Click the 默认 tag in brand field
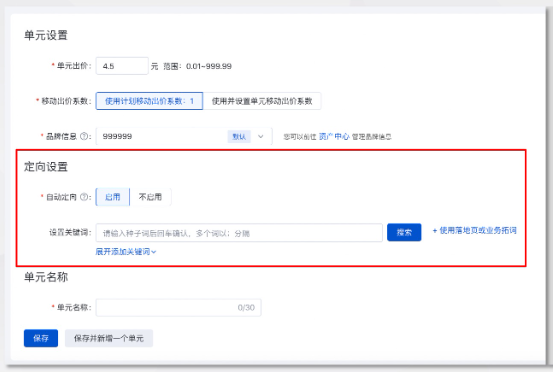 click(239, 136)
